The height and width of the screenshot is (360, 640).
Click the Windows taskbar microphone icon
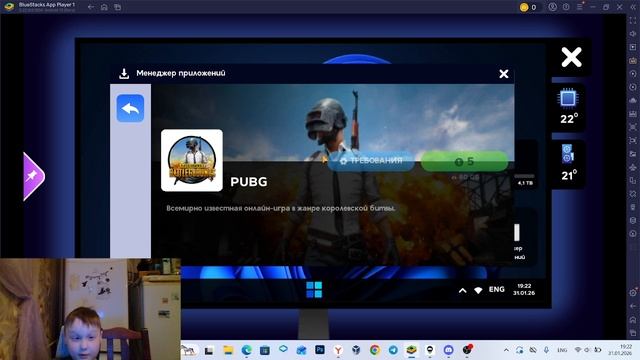[547, 350]
